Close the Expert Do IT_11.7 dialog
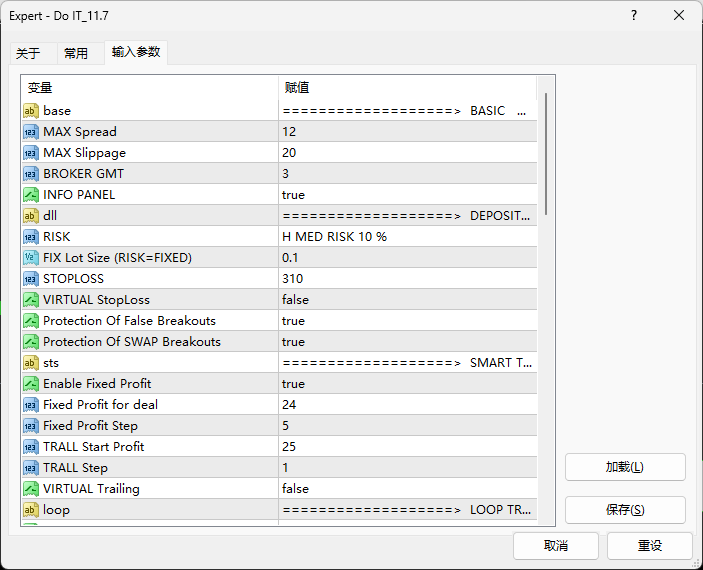Image resolution: width=703 pixels, height=570 pixels. pyautogui.click(x=679, y=16)
